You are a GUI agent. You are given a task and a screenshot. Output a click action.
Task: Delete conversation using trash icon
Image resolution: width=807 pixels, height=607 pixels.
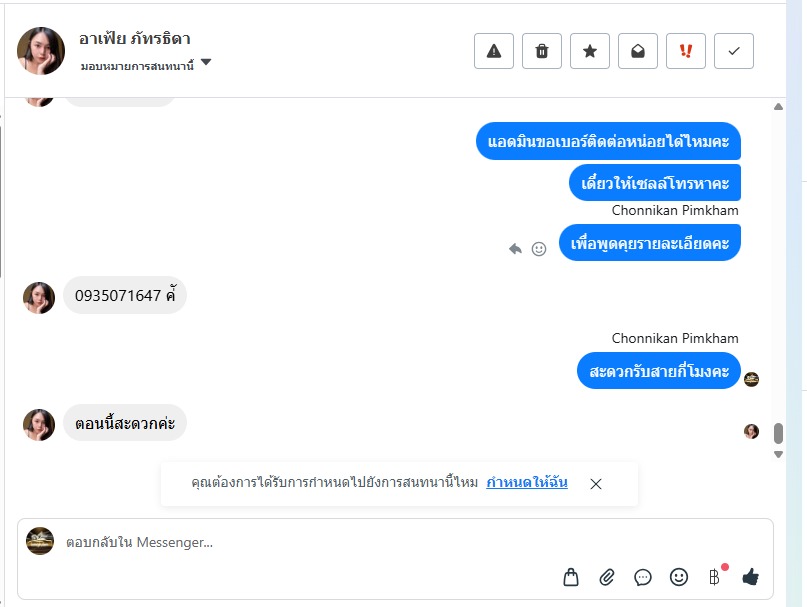[541, 51]
